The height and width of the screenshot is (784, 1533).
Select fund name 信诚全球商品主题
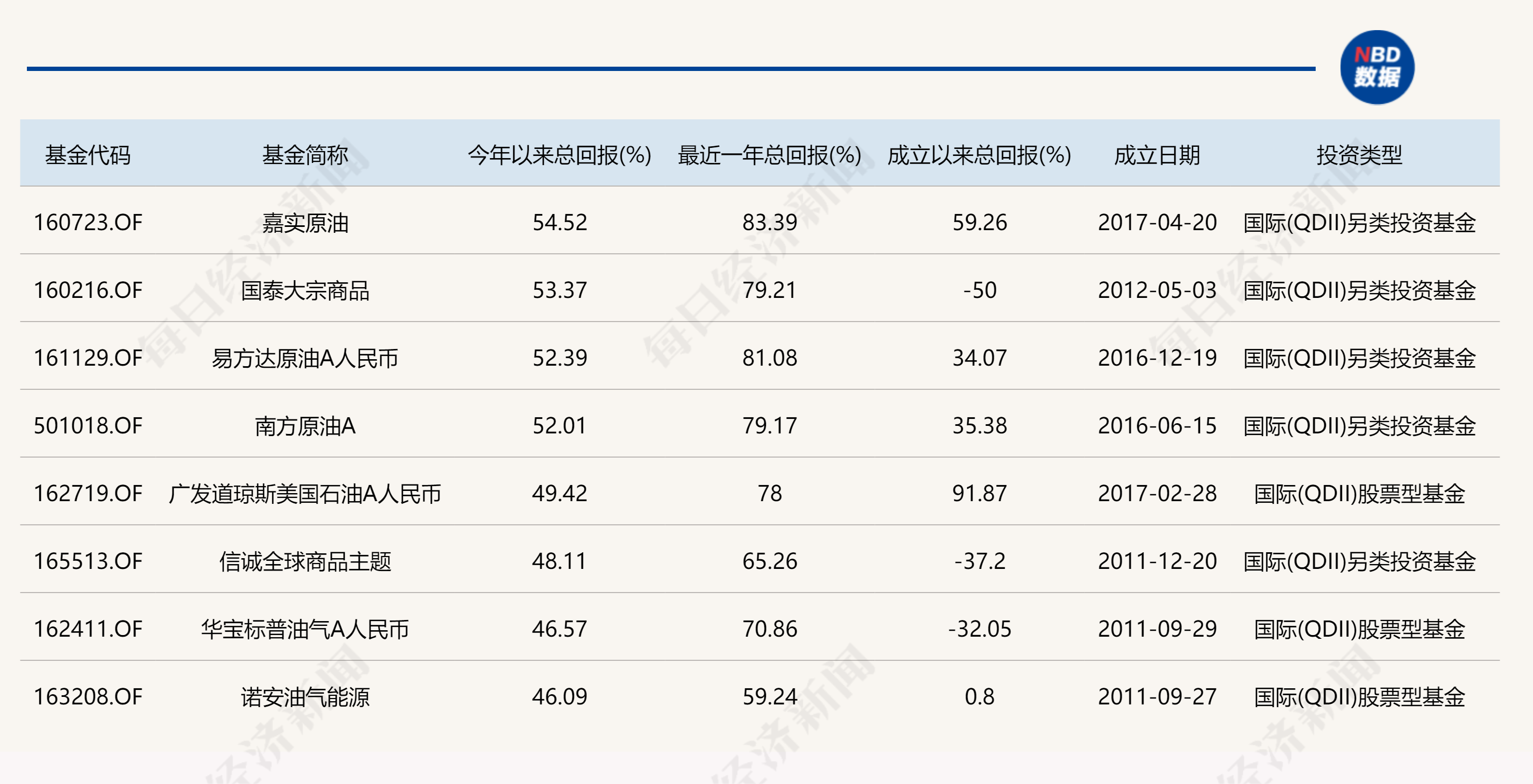(306, 561)
